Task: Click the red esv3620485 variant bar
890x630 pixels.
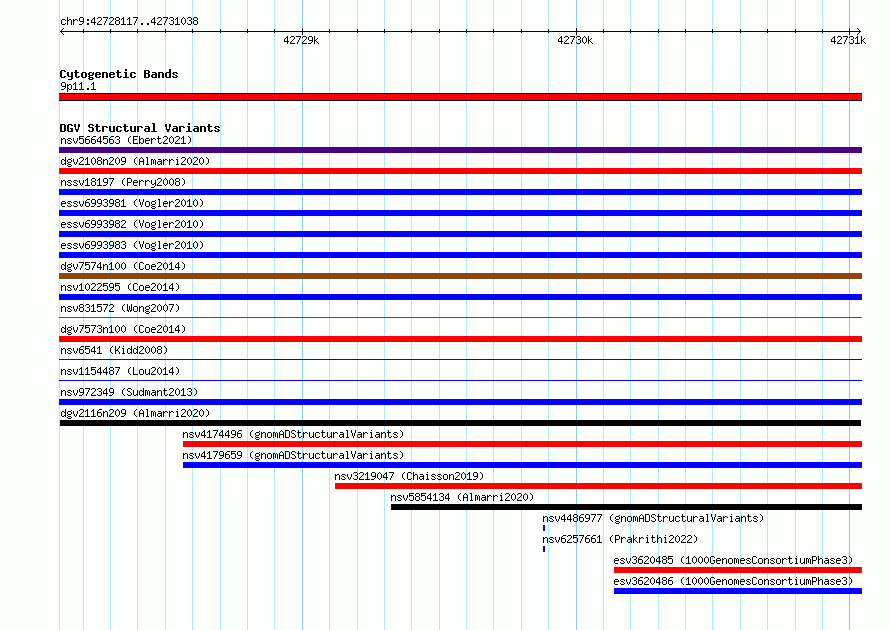Action: [738, 570]
